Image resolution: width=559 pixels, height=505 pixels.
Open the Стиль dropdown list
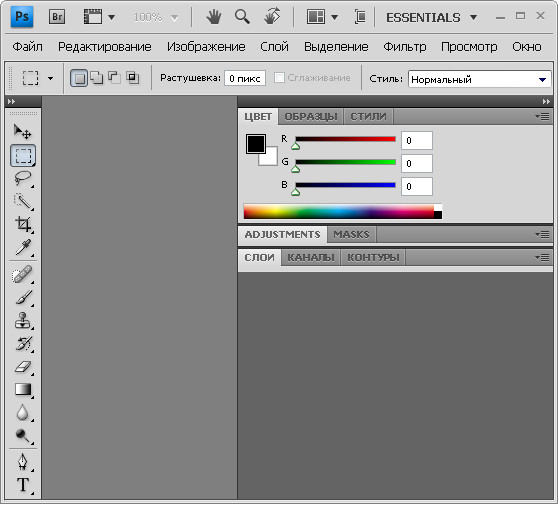[479, 79]
